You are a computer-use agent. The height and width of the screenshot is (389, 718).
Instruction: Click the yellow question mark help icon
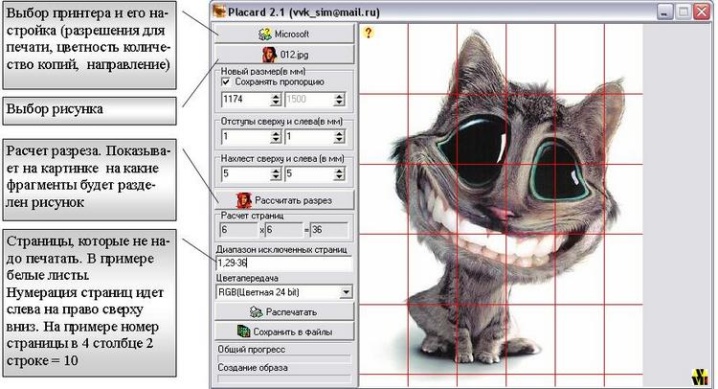click(368, 33)
